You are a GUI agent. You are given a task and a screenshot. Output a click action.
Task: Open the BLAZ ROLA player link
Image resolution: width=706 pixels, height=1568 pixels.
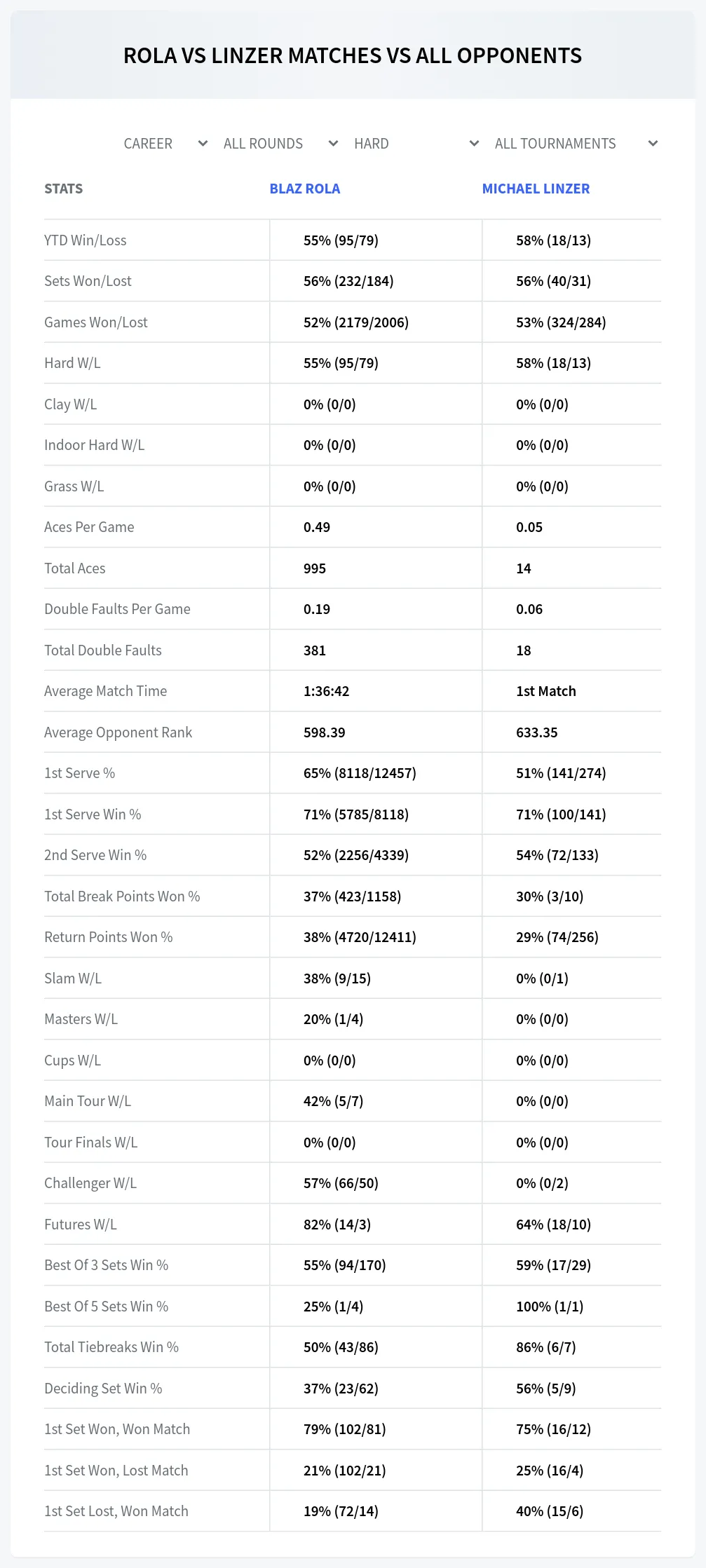point(305,189)
